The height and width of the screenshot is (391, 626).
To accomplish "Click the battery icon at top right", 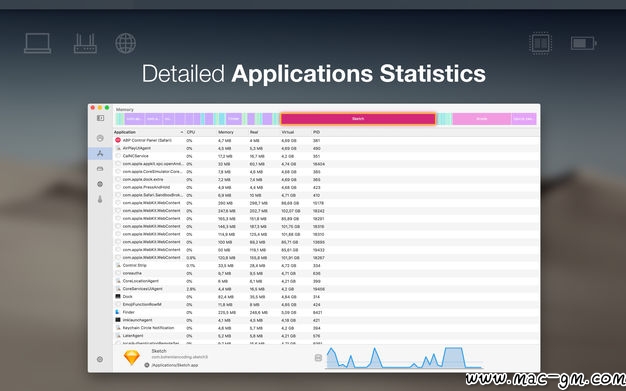I will click(584, 43).
